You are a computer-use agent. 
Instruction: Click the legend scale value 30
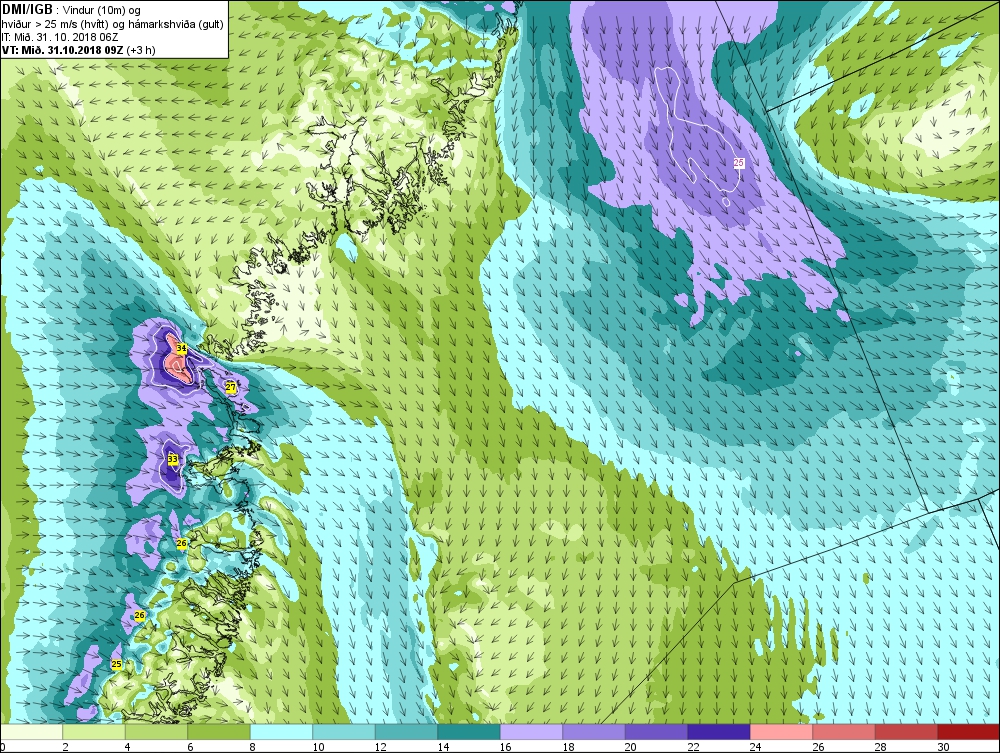[x=943, y=747]
